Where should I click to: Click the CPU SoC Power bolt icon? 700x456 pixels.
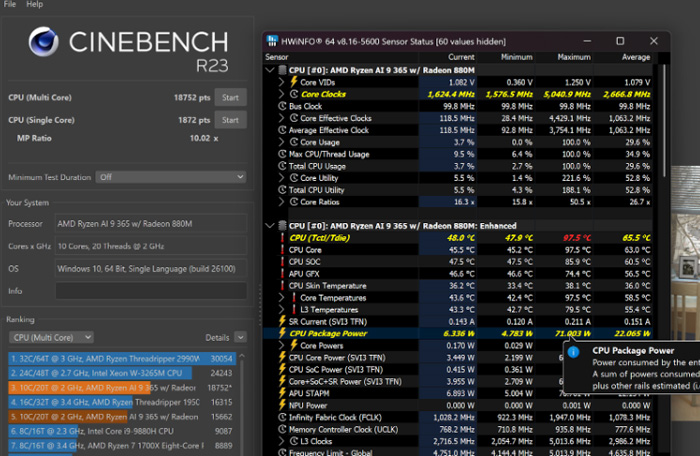coord(282,369)
